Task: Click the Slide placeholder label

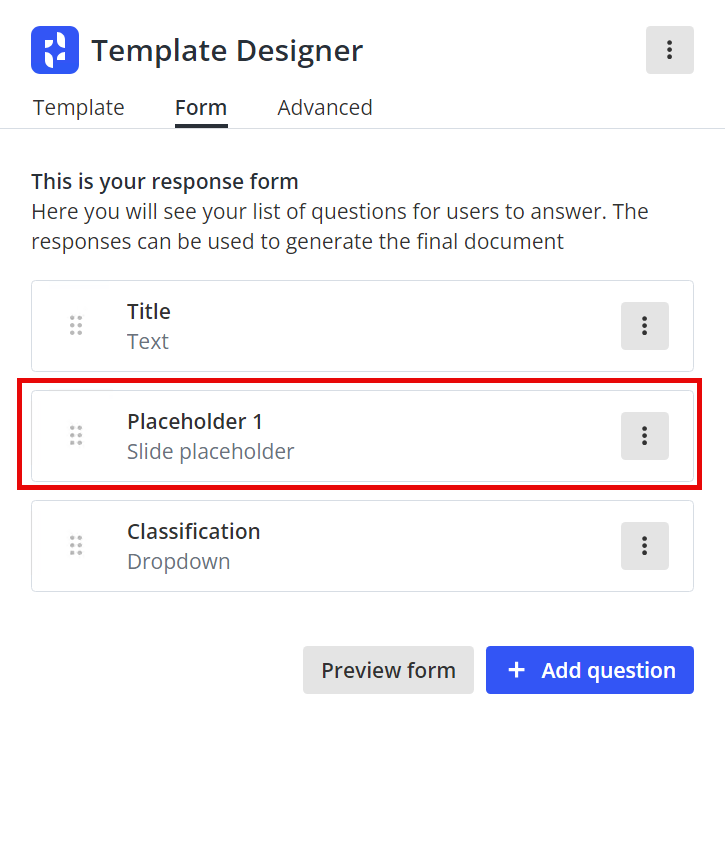Action: pyautogui.click(x=210, y=452)
